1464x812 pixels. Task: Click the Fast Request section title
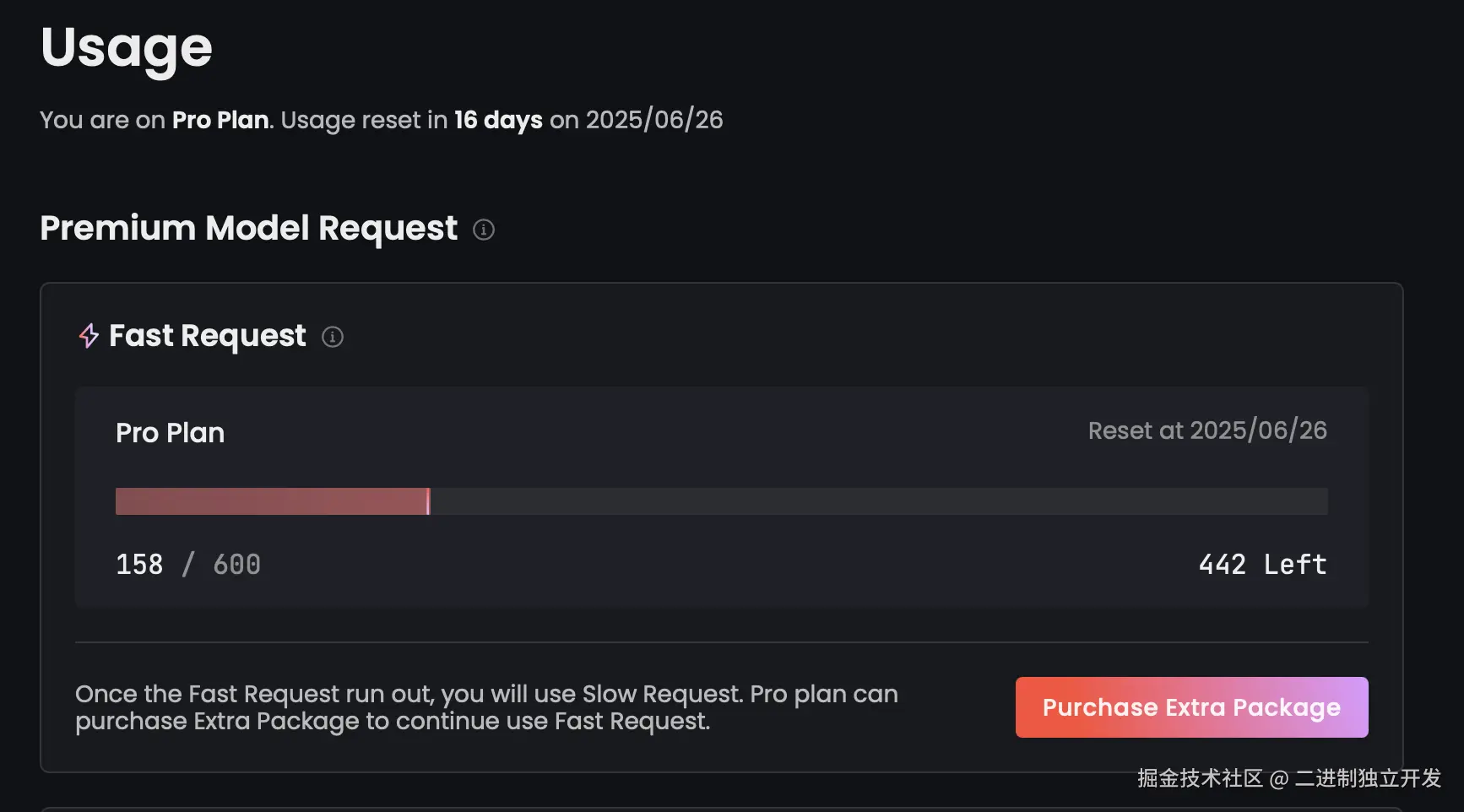(x=208, y=336)
